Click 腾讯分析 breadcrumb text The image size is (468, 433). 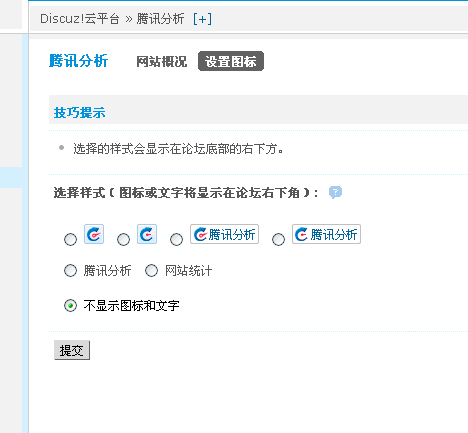click(160, 19)
